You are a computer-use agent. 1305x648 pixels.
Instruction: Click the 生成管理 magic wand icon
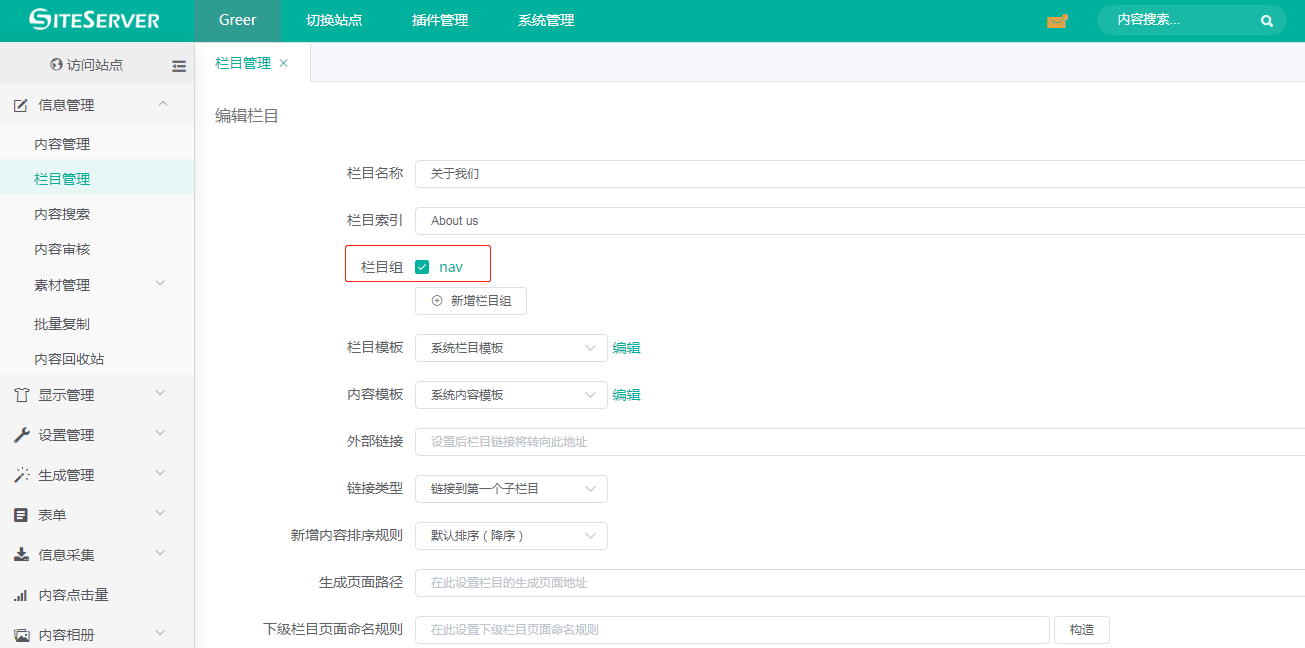click(21, 475)
